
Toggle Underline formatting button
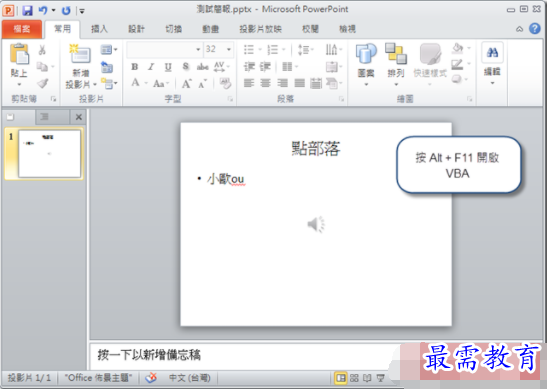coord(168,67)
